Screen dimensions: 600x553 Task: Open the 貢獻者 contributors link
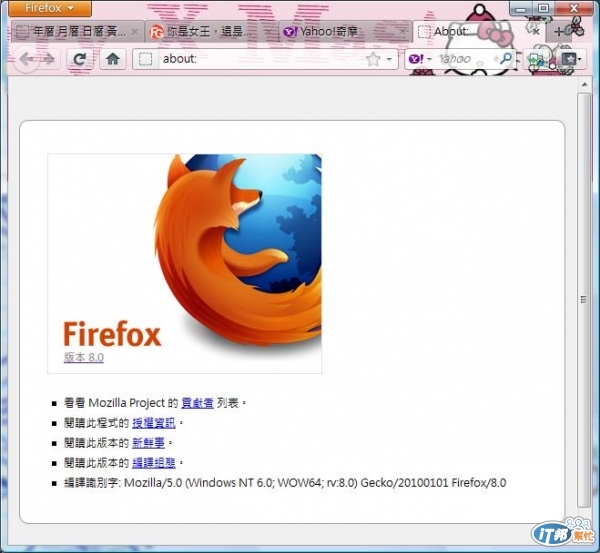coord(197,403)
